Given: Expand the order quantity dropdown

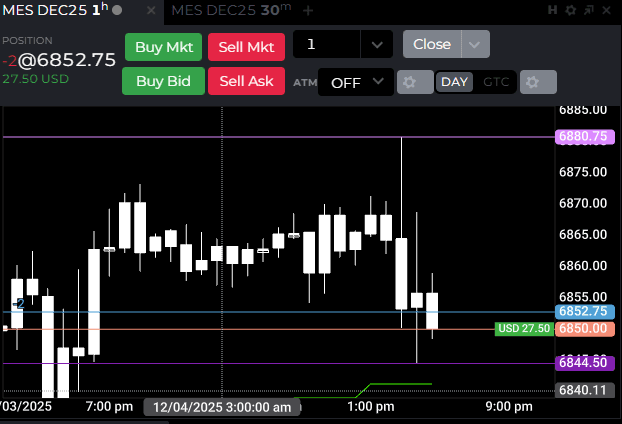Looking at the screenshot, I should (x=377, y=44).
